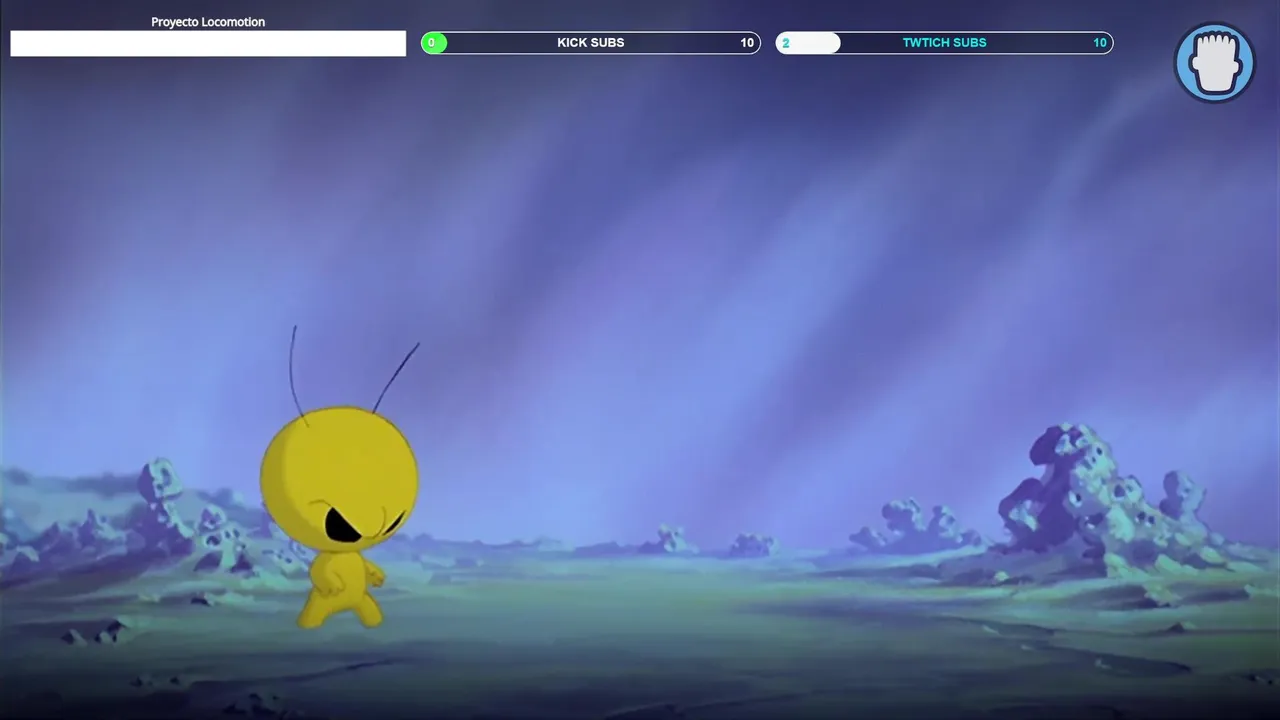Click the TWITCH SUBS progress bar
This screenshot has width=1280, height=720.
point(944,43)
